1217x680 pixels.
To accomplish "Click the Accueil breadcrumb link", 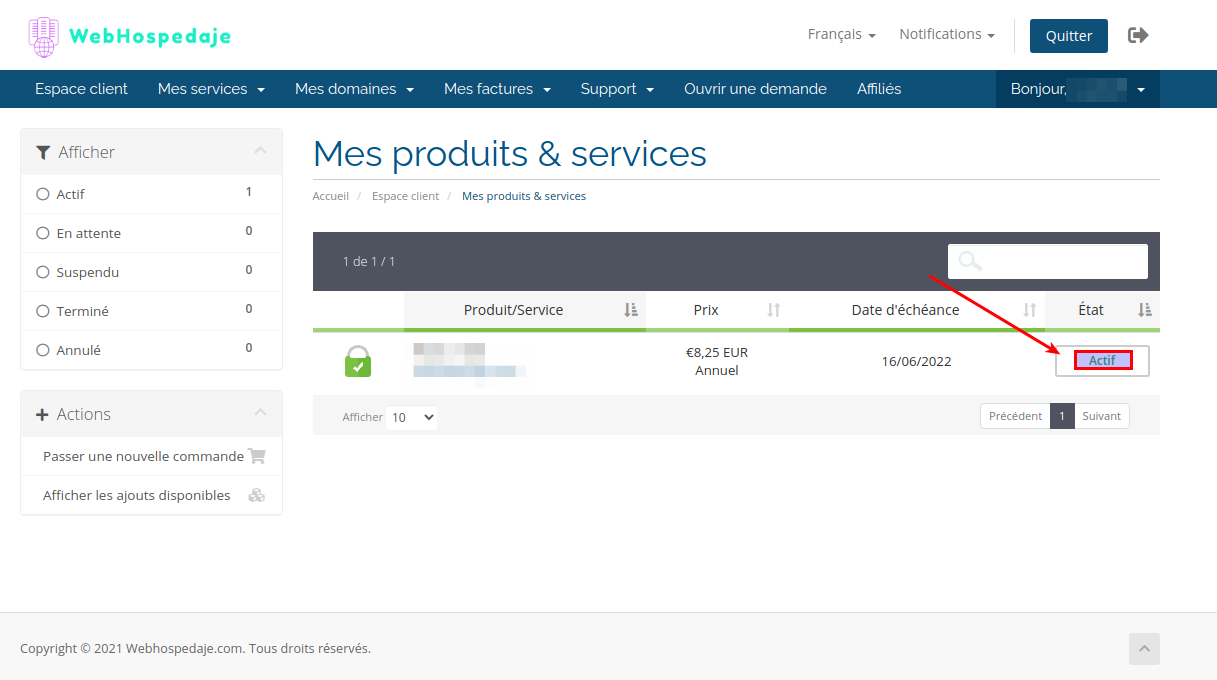I will [x=331, y=196].
